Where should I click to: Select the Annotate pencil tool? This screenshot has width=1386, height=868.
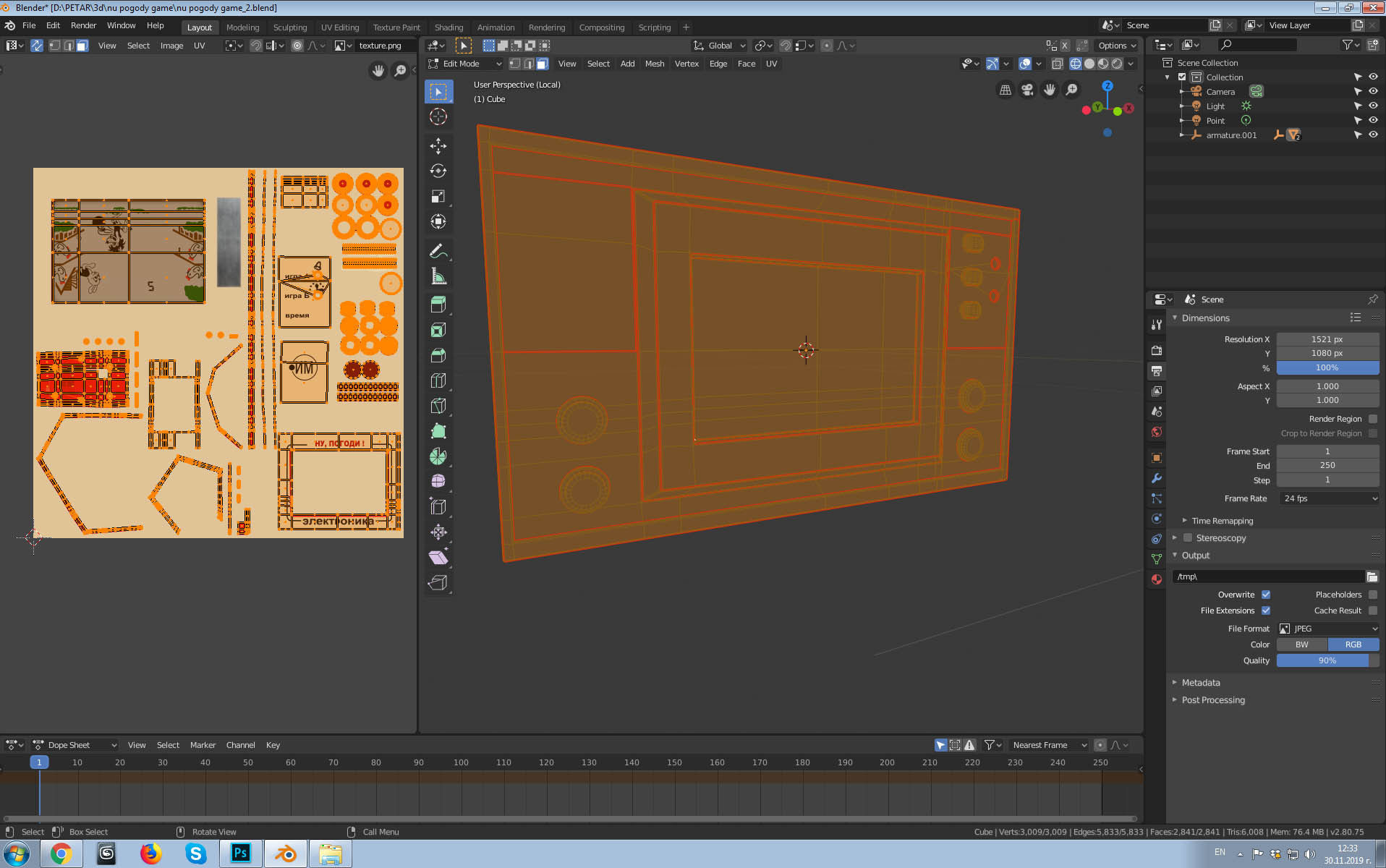click(438, 251)
